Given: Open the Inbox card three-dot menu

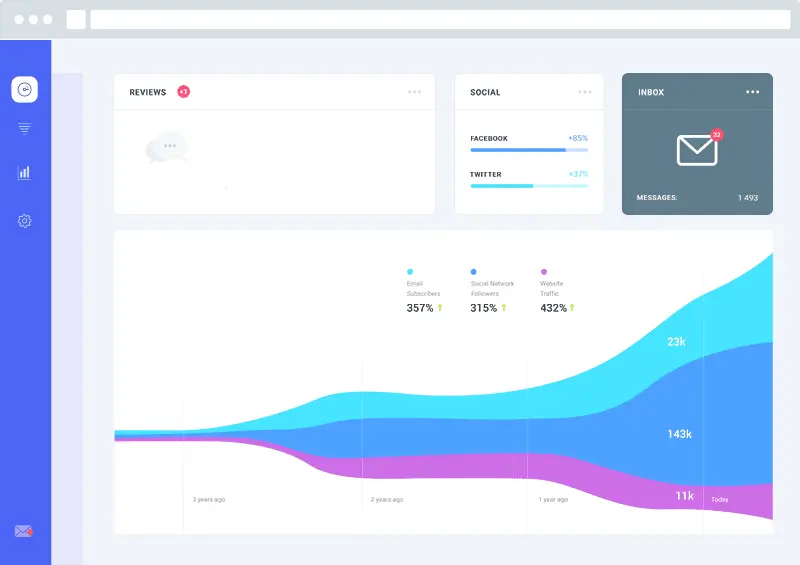Looking at the screenshot, I should (x=753, y=92).
